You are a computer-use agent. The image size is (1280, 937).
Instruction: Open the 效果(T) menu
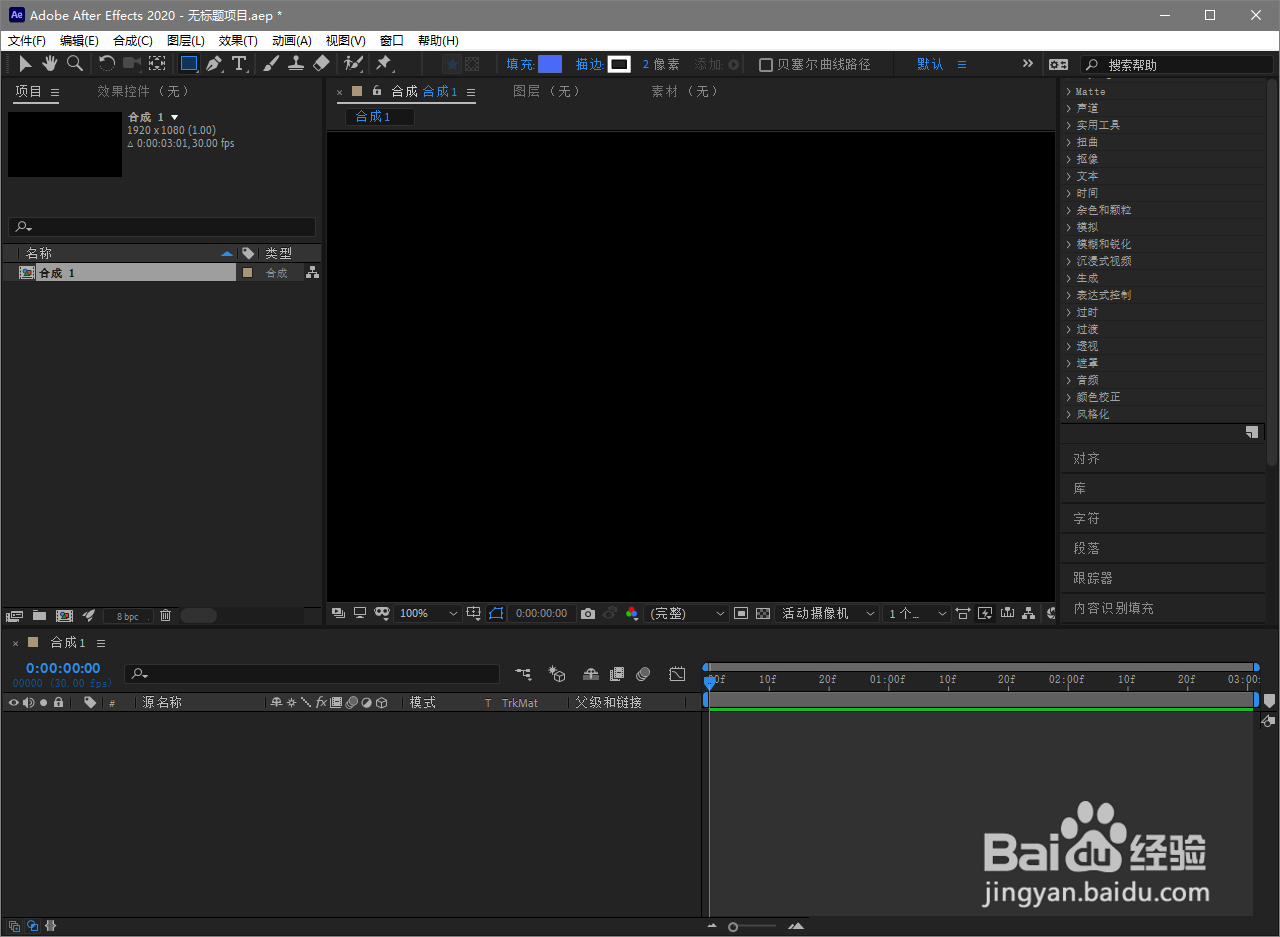tap(238, 41)
